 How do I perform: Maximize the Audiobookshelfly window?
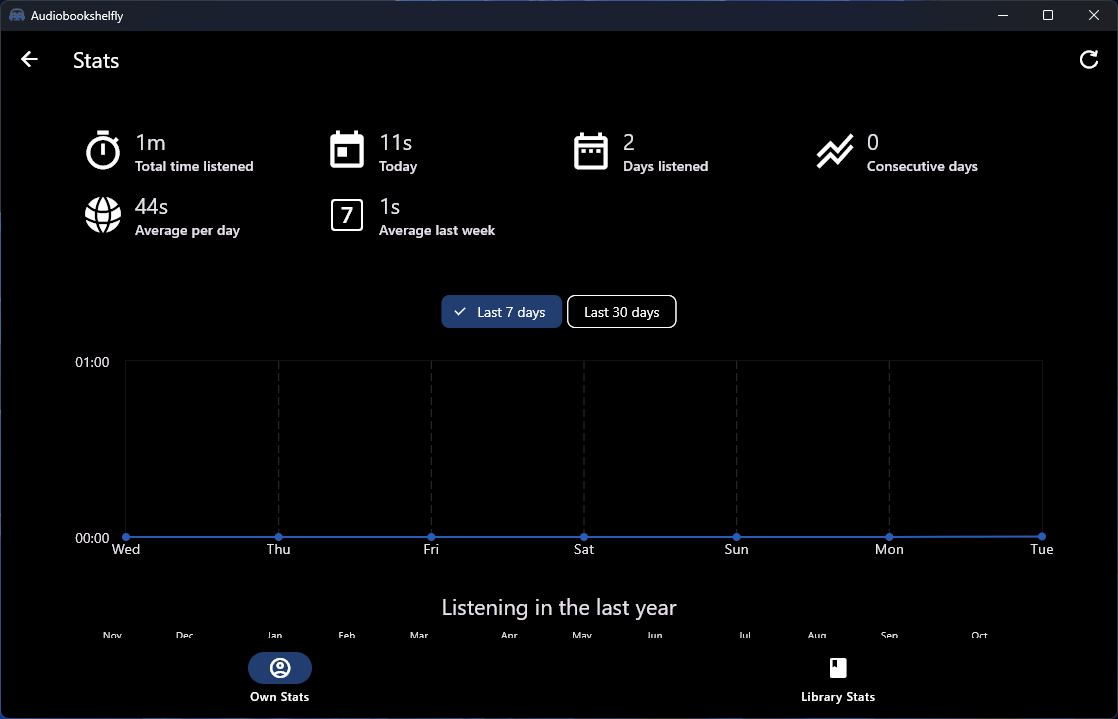pyautogui.click(x=1047, y=15)
